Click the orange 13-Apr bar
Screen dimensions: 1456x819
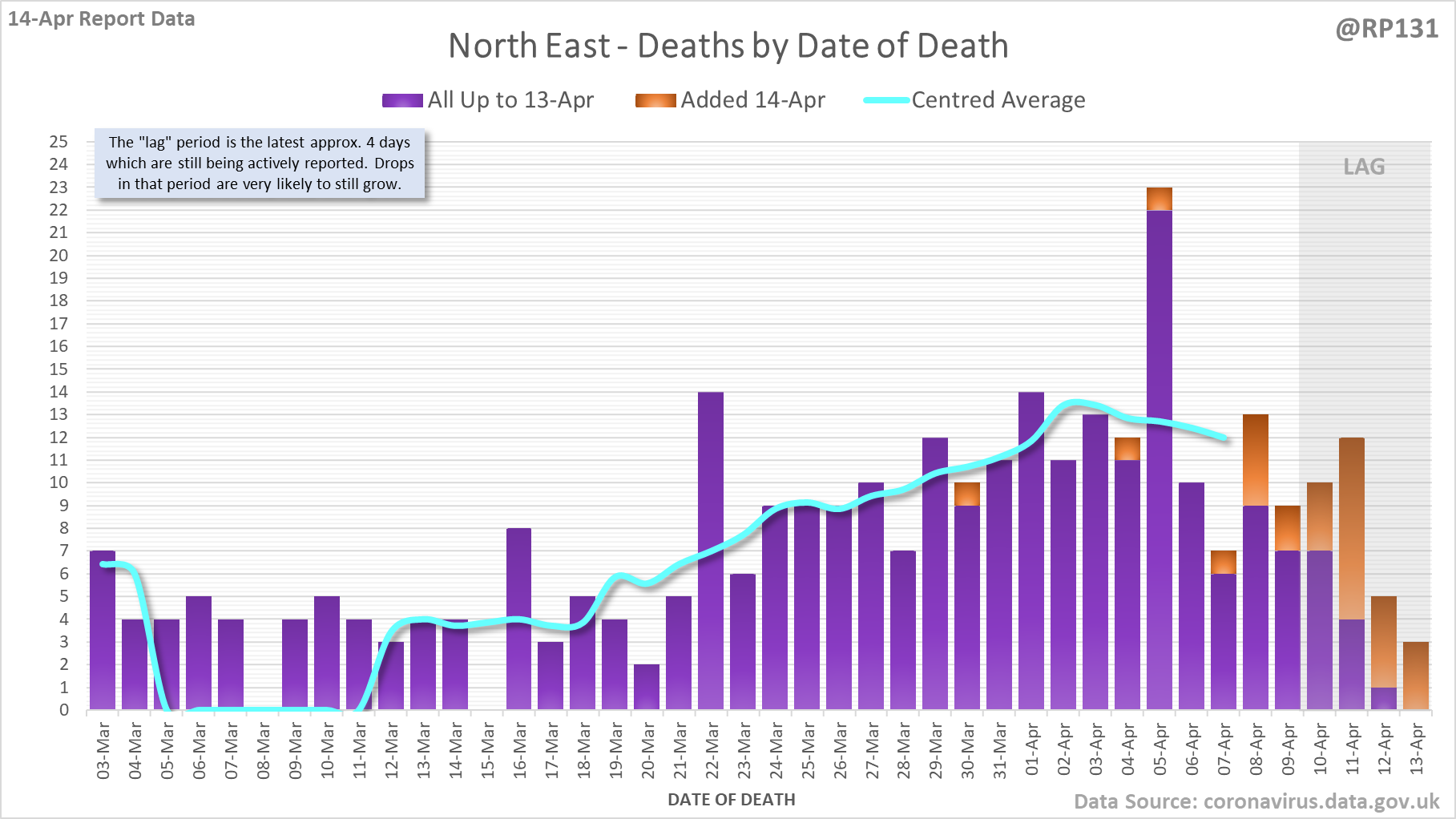(x=1416, y=676)
